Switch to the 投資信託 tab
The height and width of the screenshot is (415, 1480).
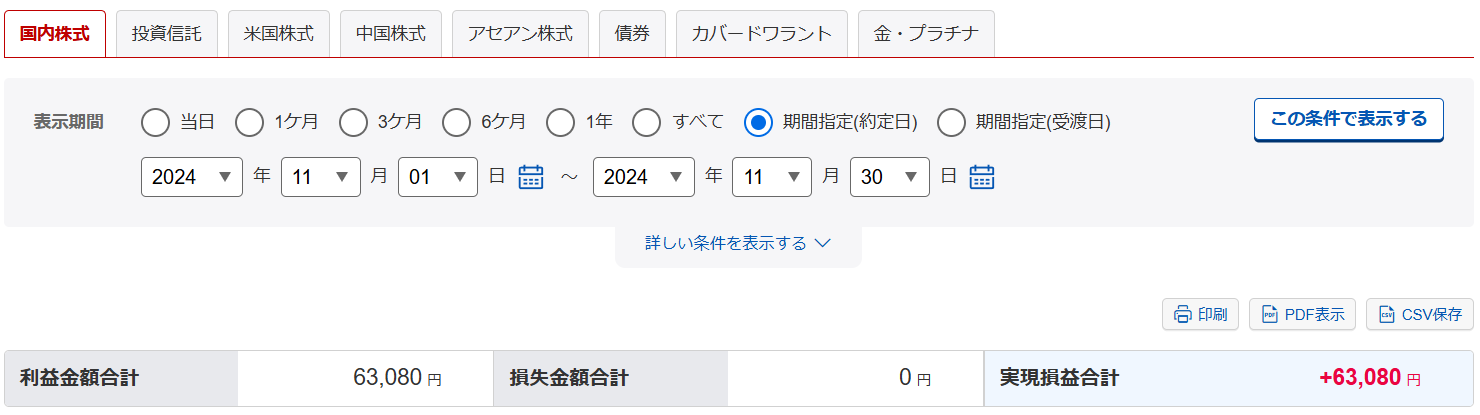pos(167,34)
